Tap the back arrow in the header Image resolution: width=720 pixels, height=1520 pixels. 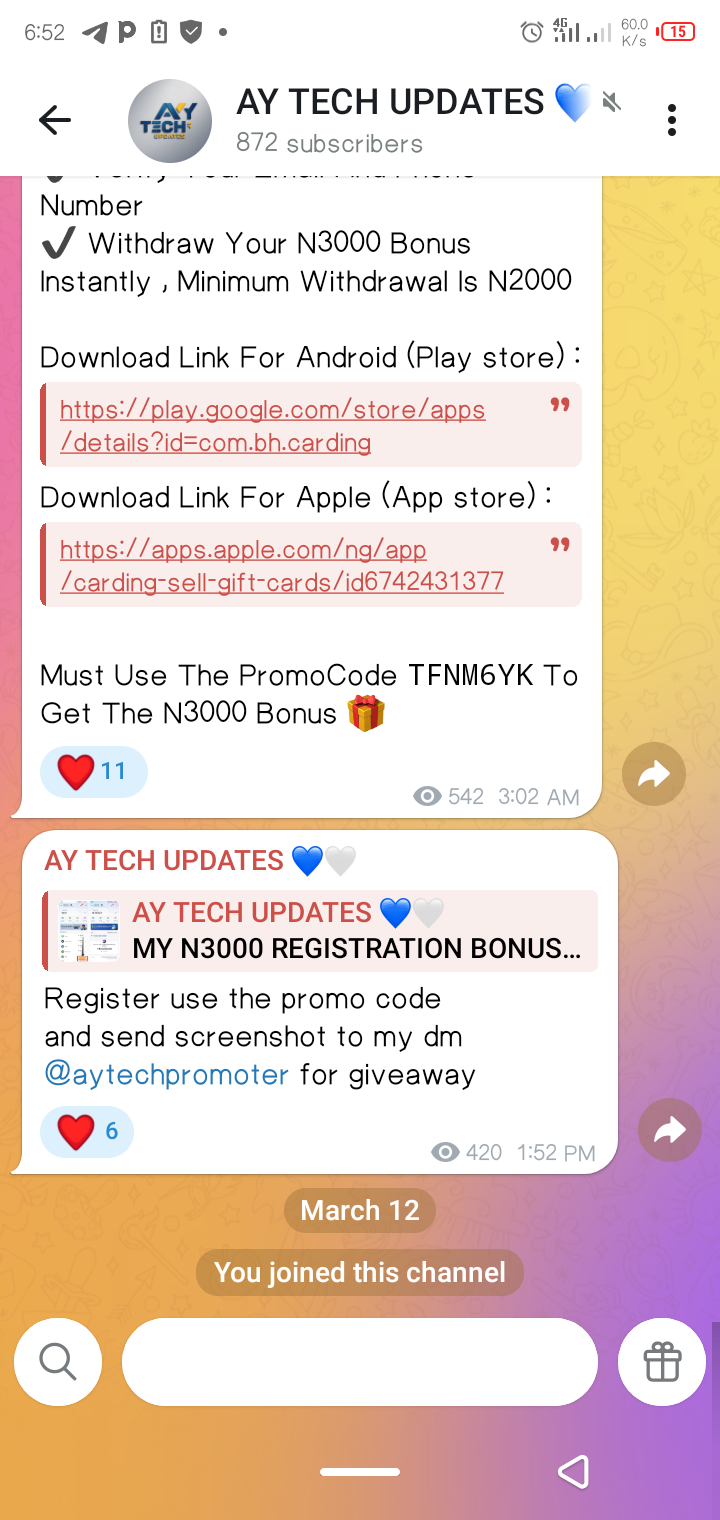55,121
